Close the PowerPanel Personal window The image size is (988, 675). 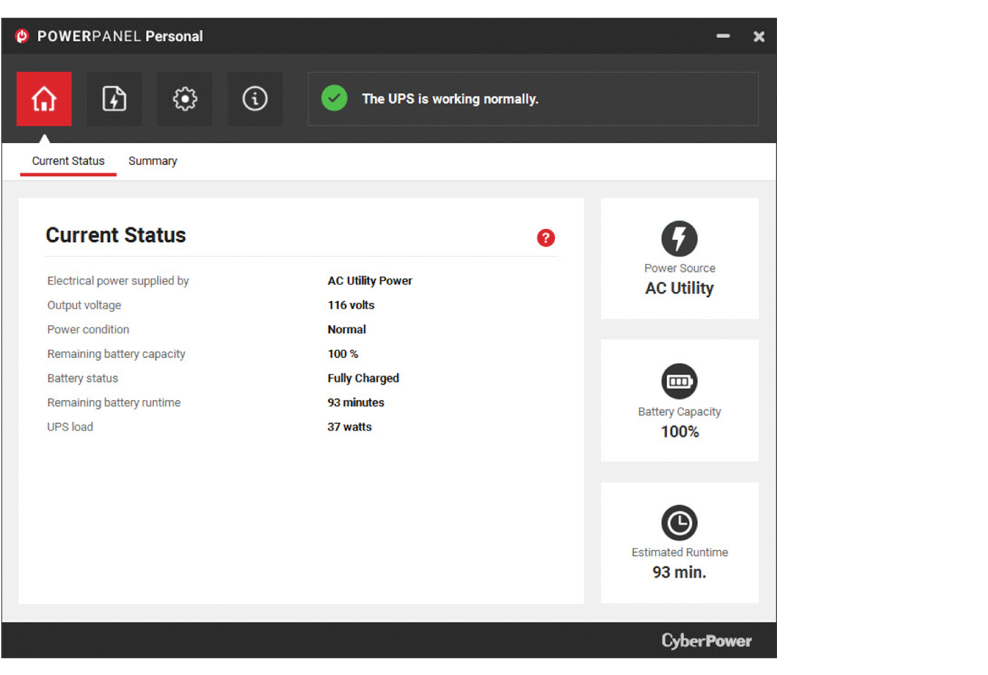coord(759,37)
